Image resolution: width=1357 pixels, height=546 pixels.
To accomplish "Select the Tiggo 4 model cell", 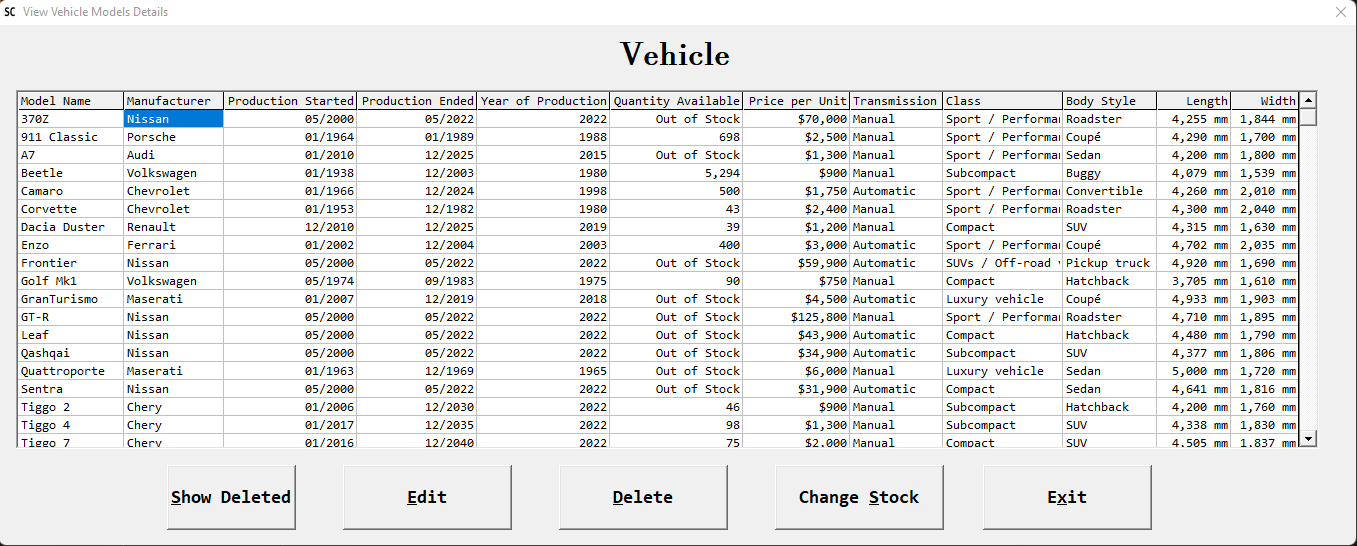I will (x=71, y=425).
